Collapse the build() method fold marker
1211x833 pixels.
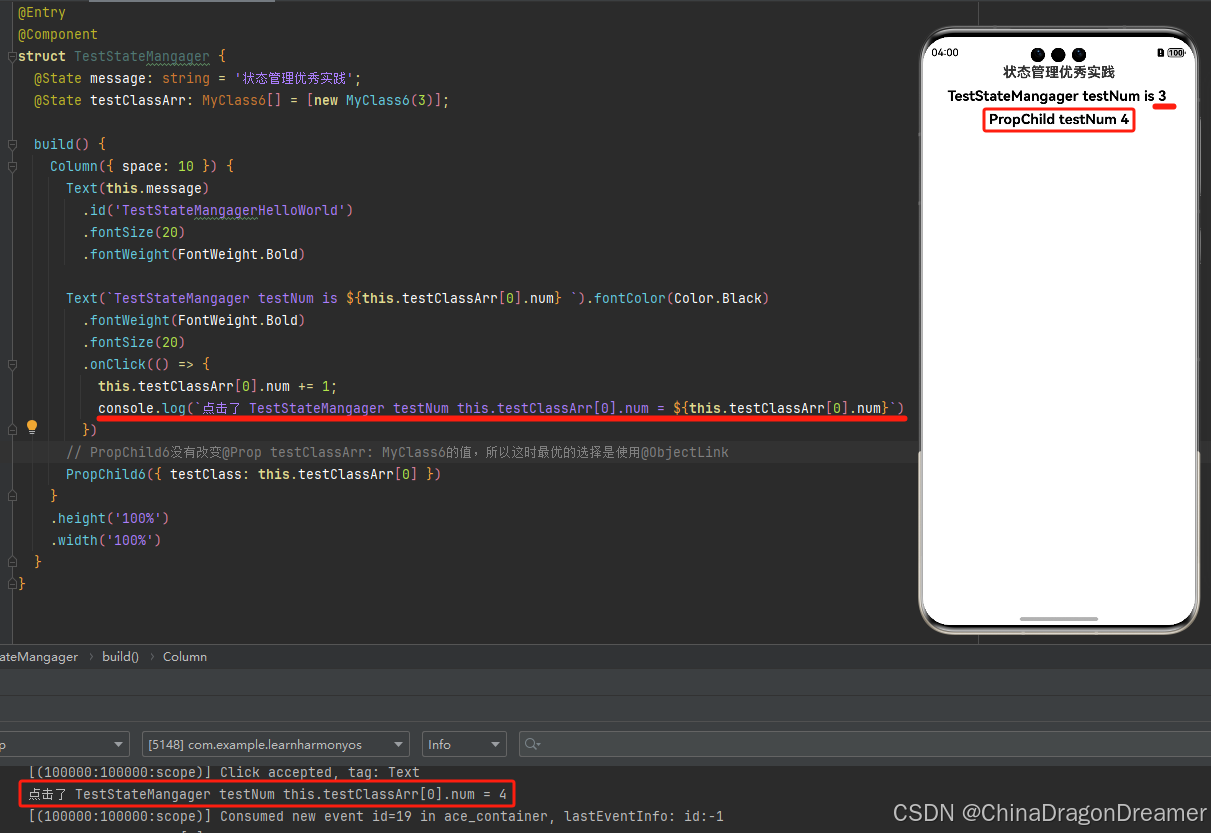pos(12,144)
